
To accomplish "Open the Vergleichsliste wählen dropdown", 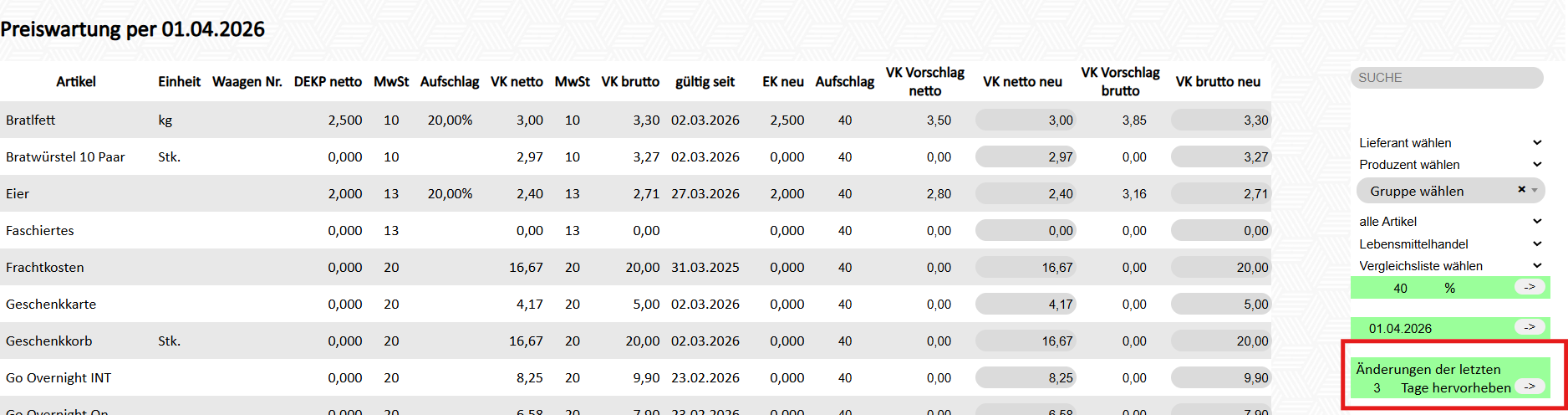I will click(1450, 266).
